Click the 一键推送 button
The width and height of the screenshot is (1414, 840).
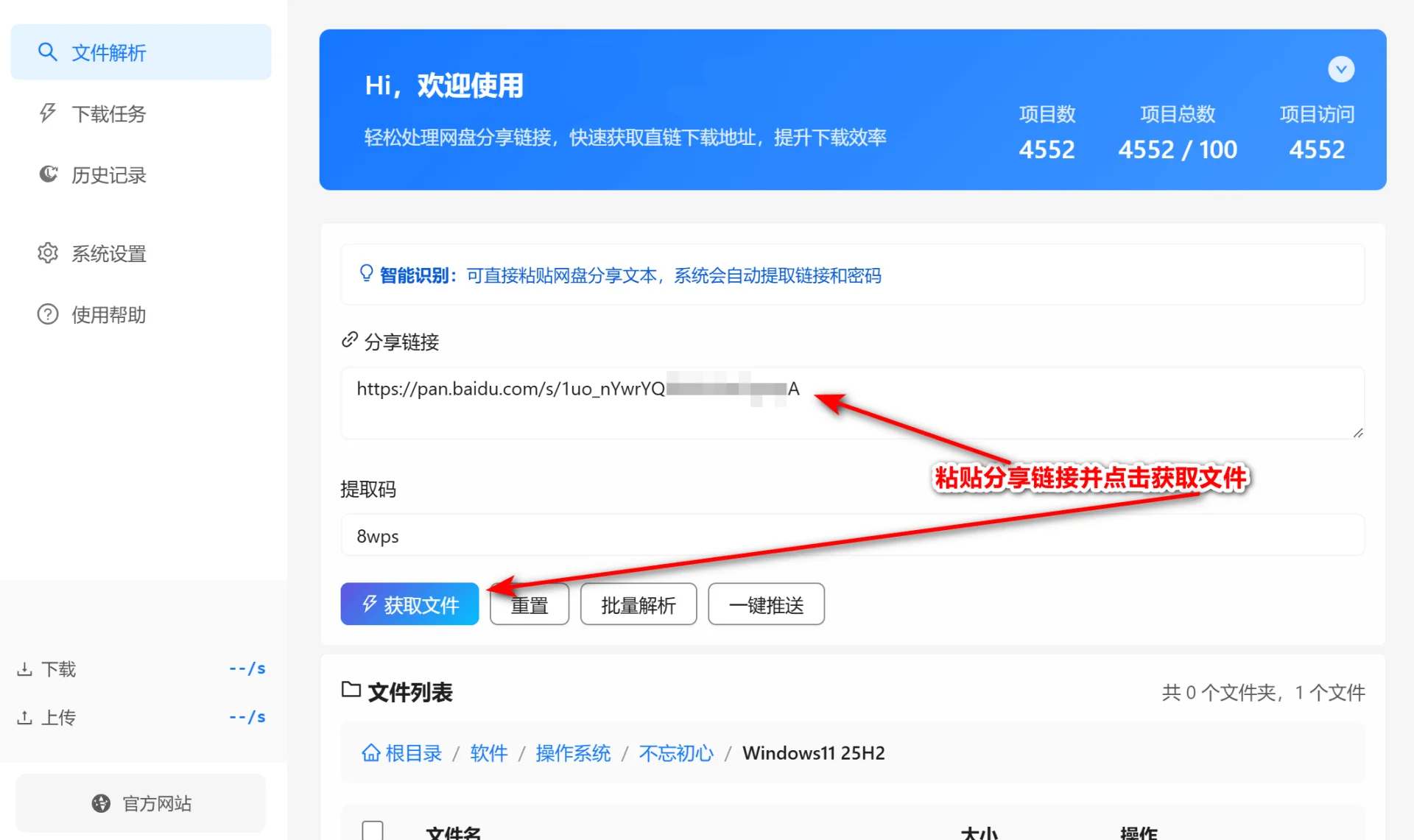click(766, 604)
